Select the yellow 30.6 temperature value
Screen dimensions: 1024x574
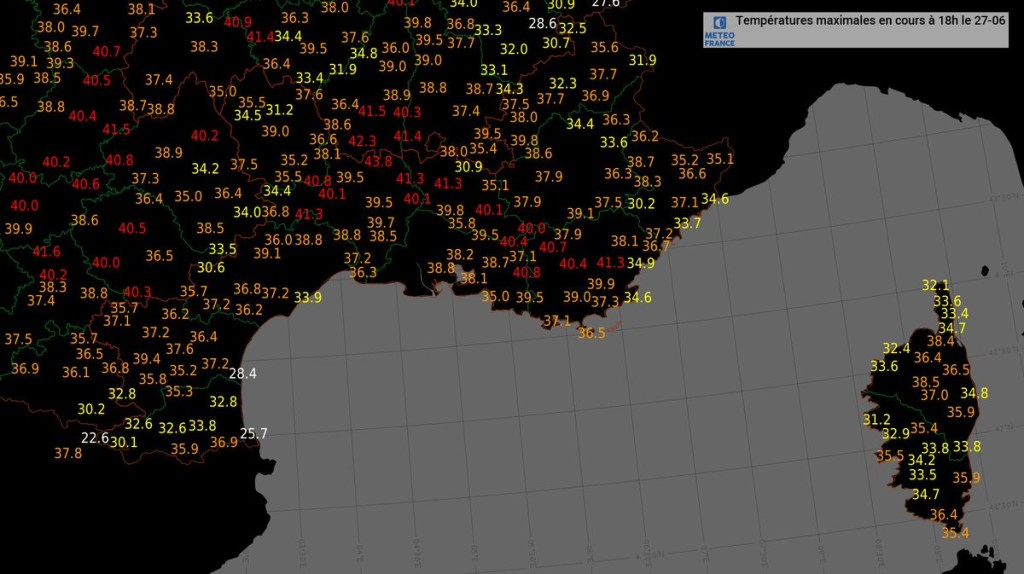[211, 268]
